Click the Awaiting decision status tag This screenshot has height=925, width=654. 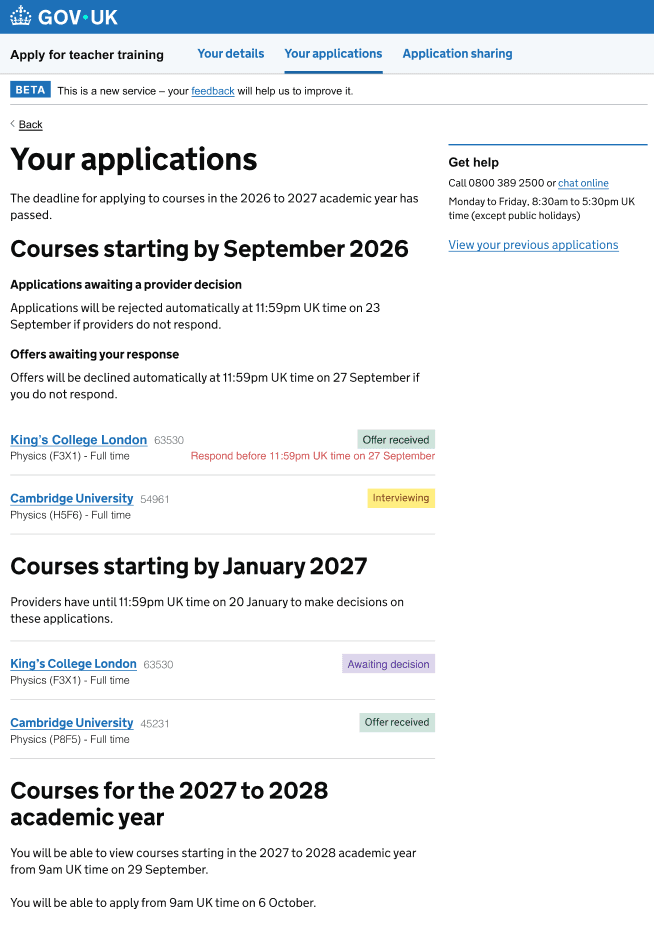pos(389,664)
